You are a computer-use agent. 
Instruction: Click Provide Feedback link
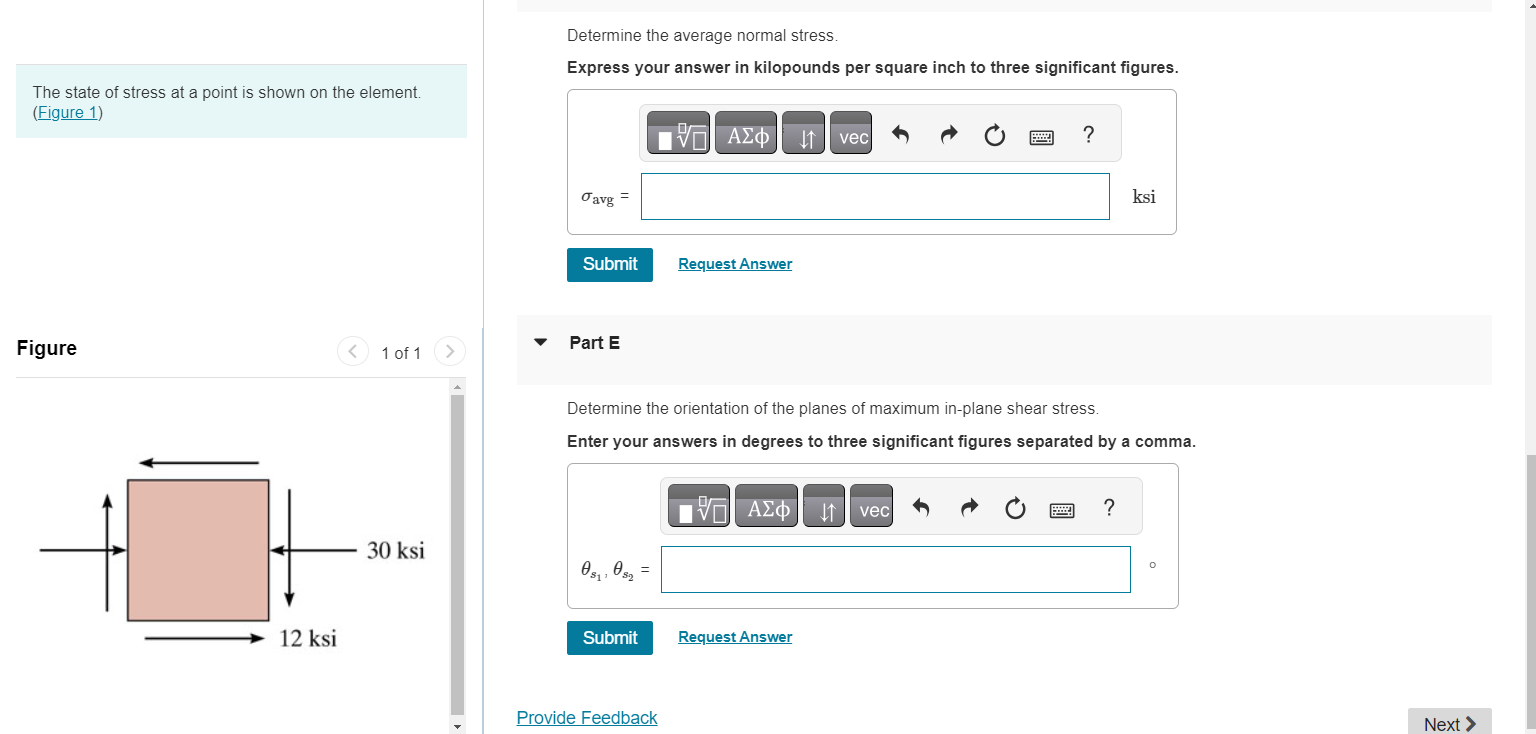[587, 717]
